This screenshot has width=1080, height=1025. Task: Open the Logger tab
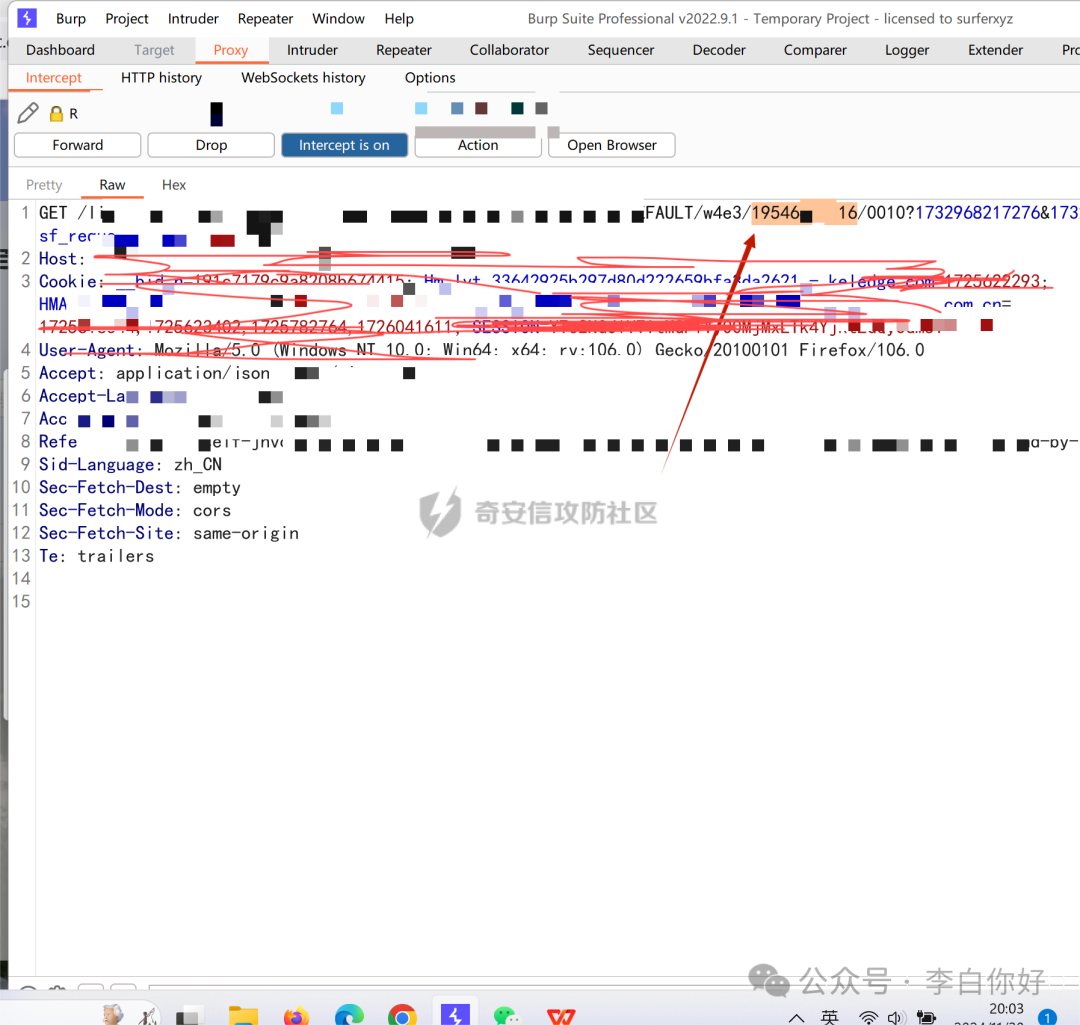coord(906,50)
